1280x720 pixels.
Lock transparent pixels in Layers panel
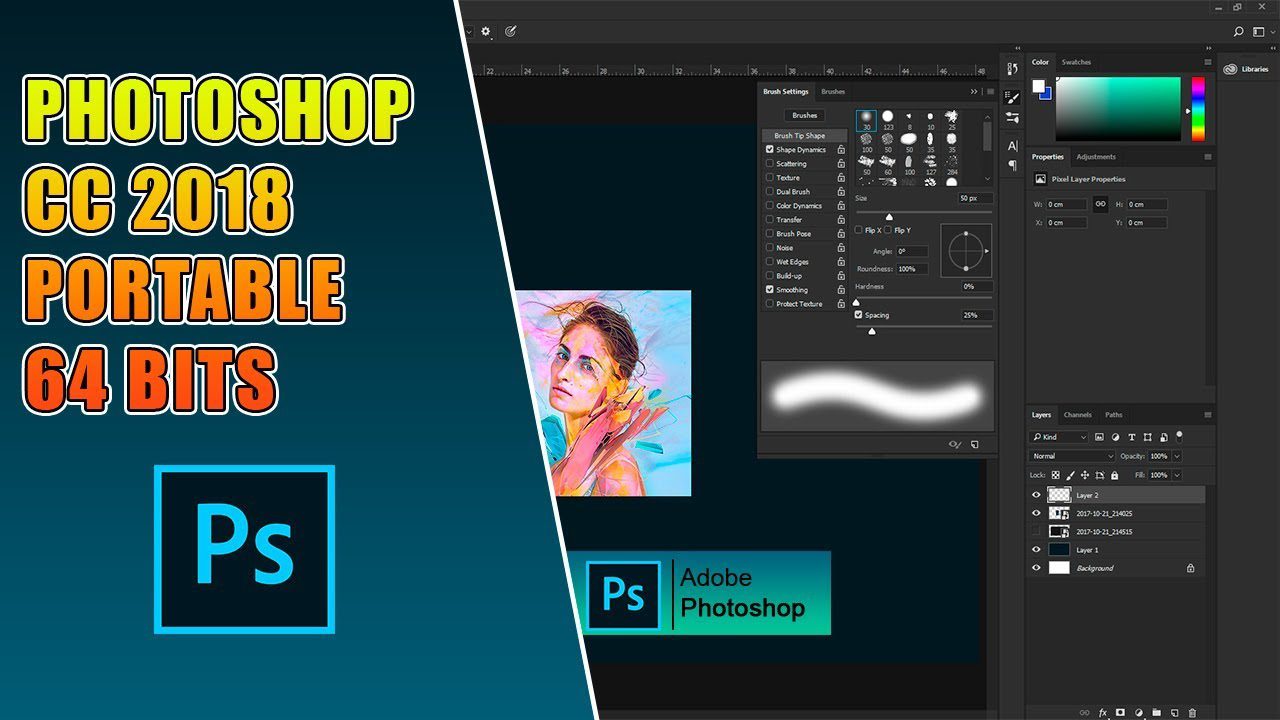(x=1055, y=475)
